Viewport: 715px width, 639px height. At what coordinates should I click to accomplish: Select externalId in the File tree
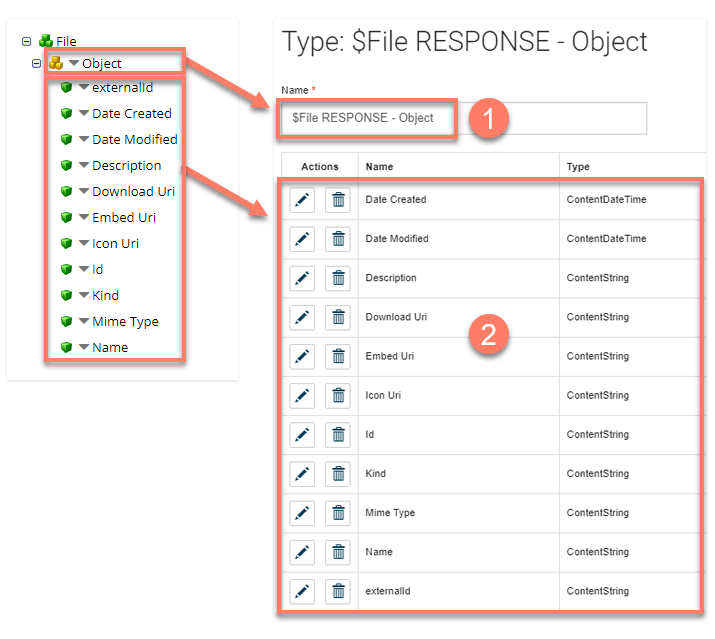122,87
